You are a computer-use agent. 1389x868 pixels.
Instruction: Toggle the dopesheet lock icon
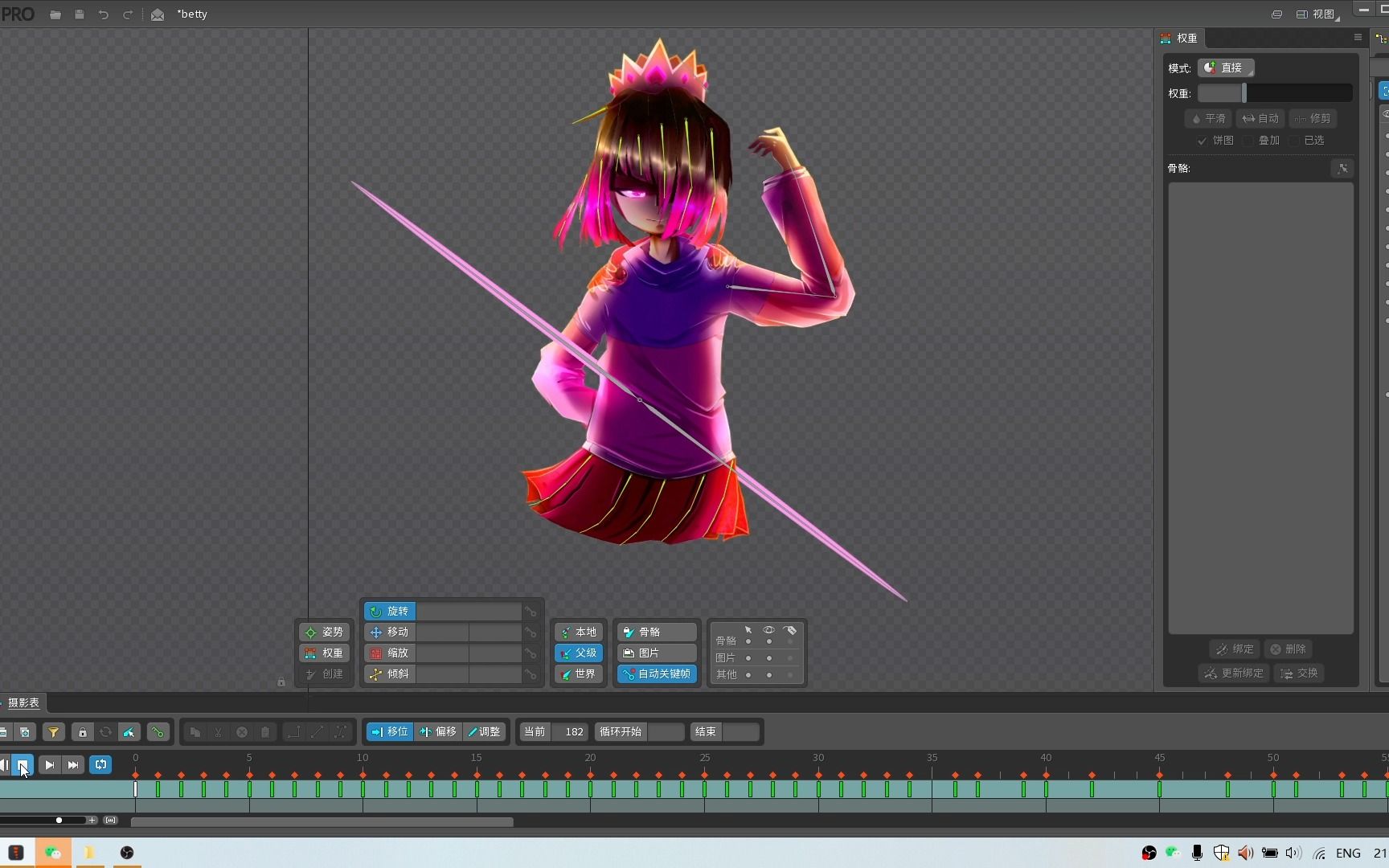82,732
